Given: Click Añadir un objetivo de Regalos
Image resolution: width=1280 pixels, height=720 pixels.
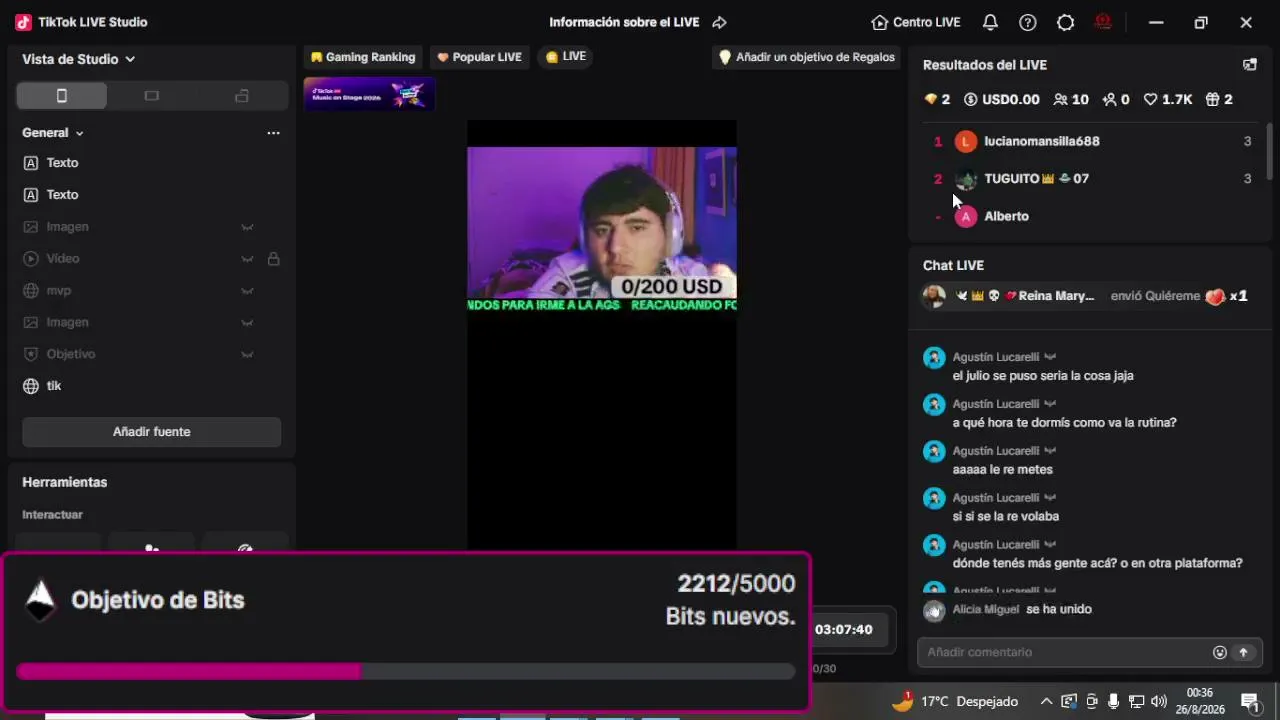Looking at the screenshot, I should tap(807, 57).
